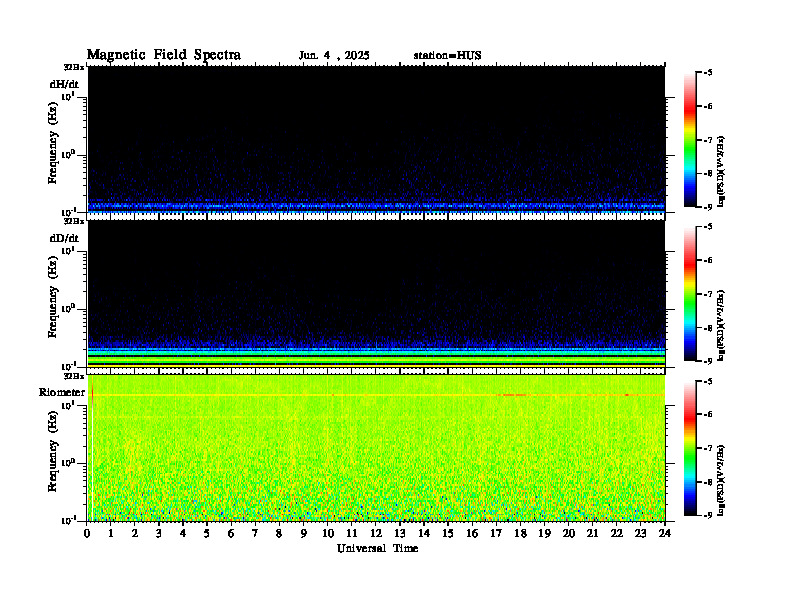
Task: Click the "Magnetic Field Spectra" plot title
Action: pos(164,55)
